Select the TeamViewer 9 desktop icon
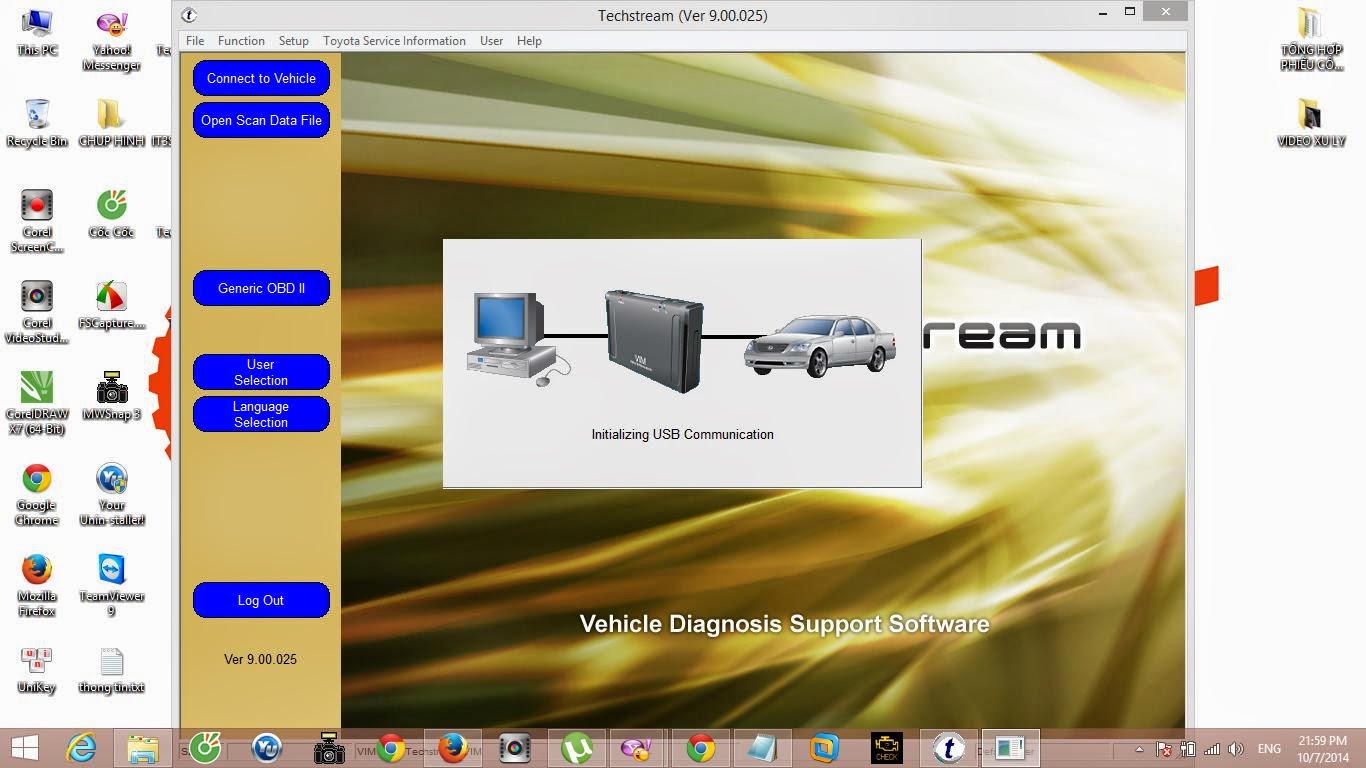The height and width of the screenshot is (768, 1366). point(111,585)
